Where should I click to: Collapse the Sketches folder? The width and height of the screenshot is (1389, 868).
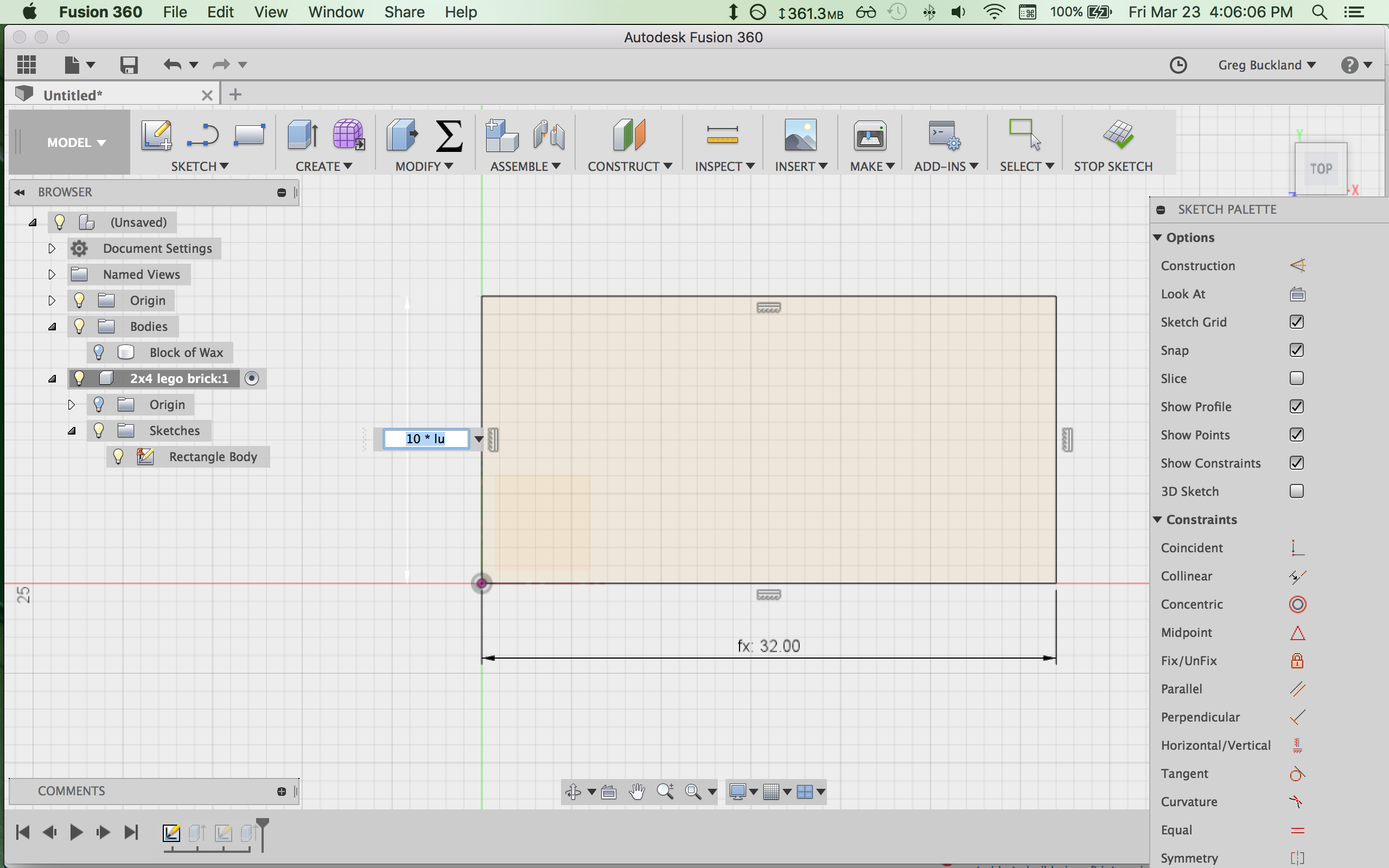coord(71,431)
